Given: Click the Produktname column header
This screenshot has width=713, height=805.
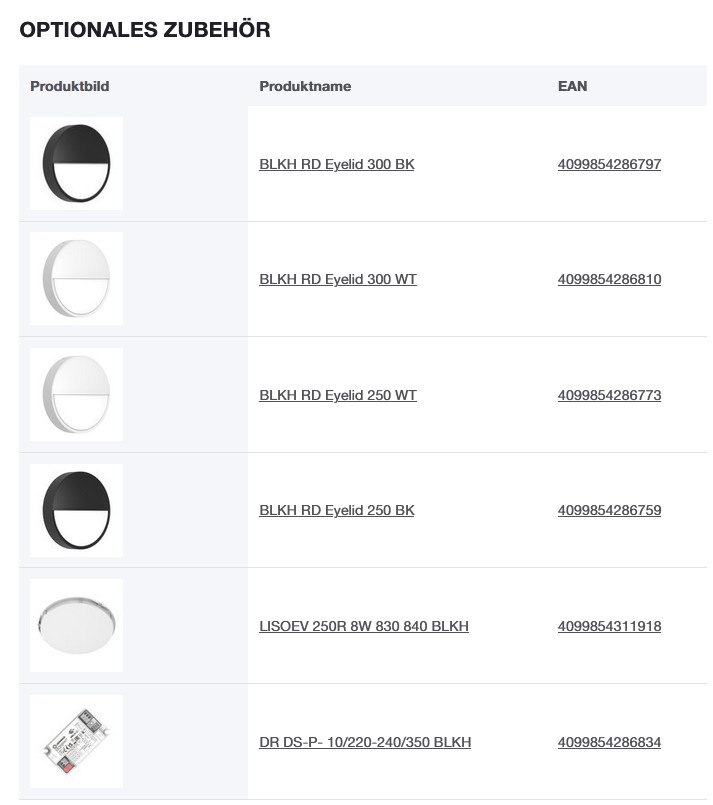Looking at the screenshot, I should [305, 86].
